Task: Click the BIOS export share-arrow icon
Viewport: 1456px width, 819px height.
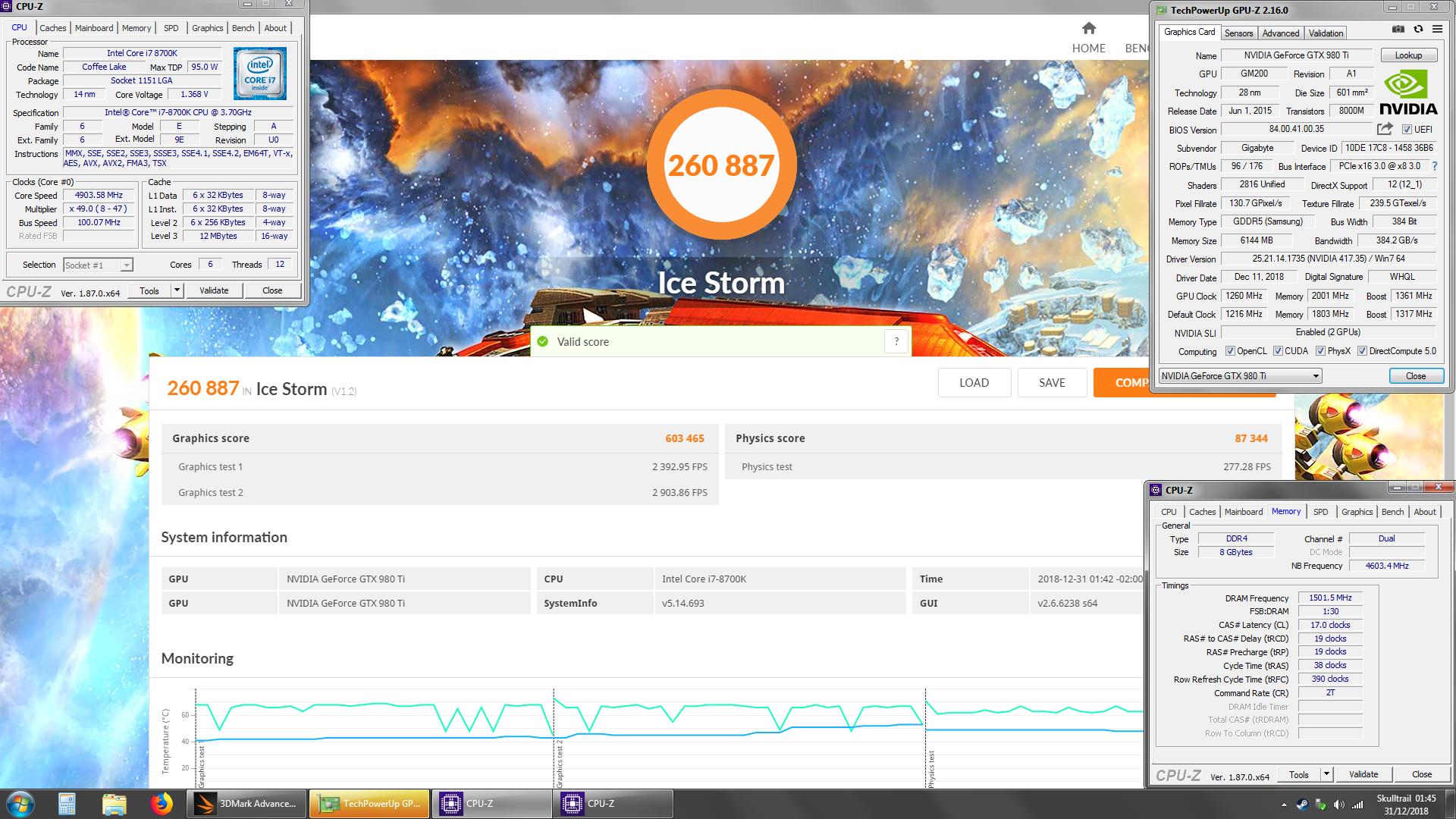Action: click(1385, 129)
